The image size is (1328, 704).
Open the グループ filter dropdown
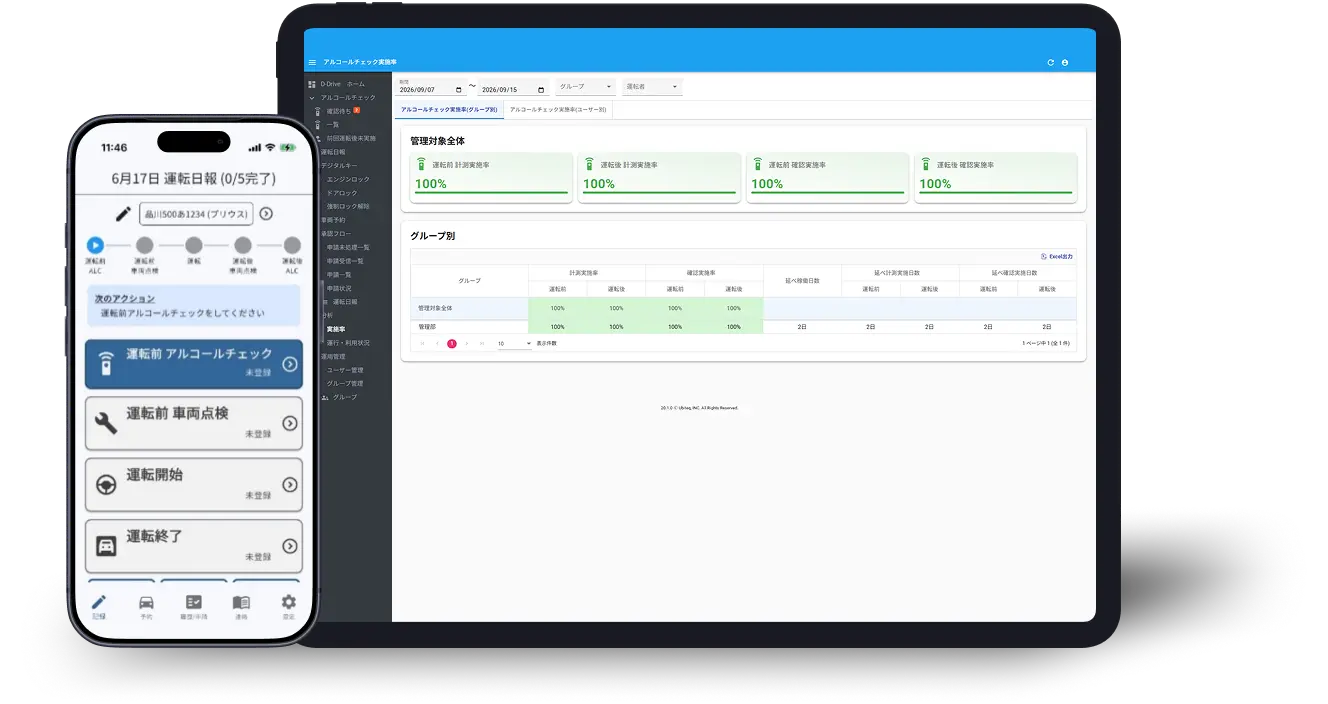pos(586,87)
